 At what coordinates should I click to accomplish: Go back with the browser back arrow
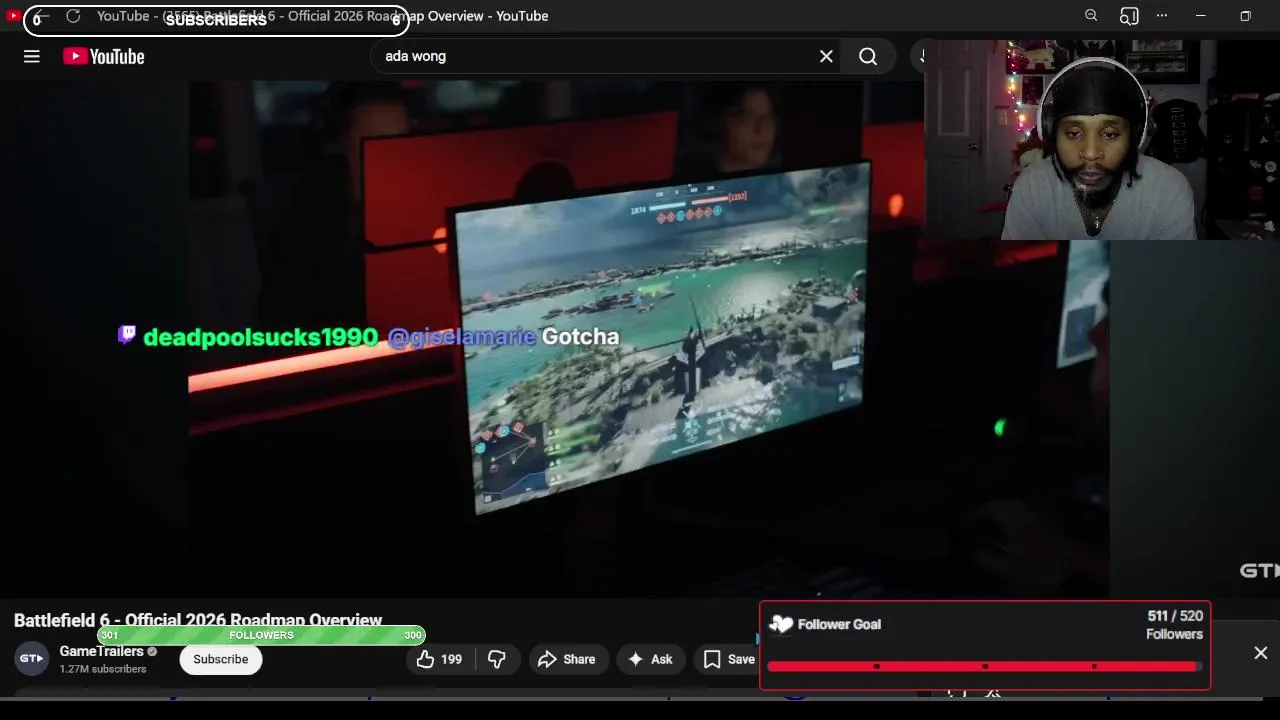click(42, 16)
